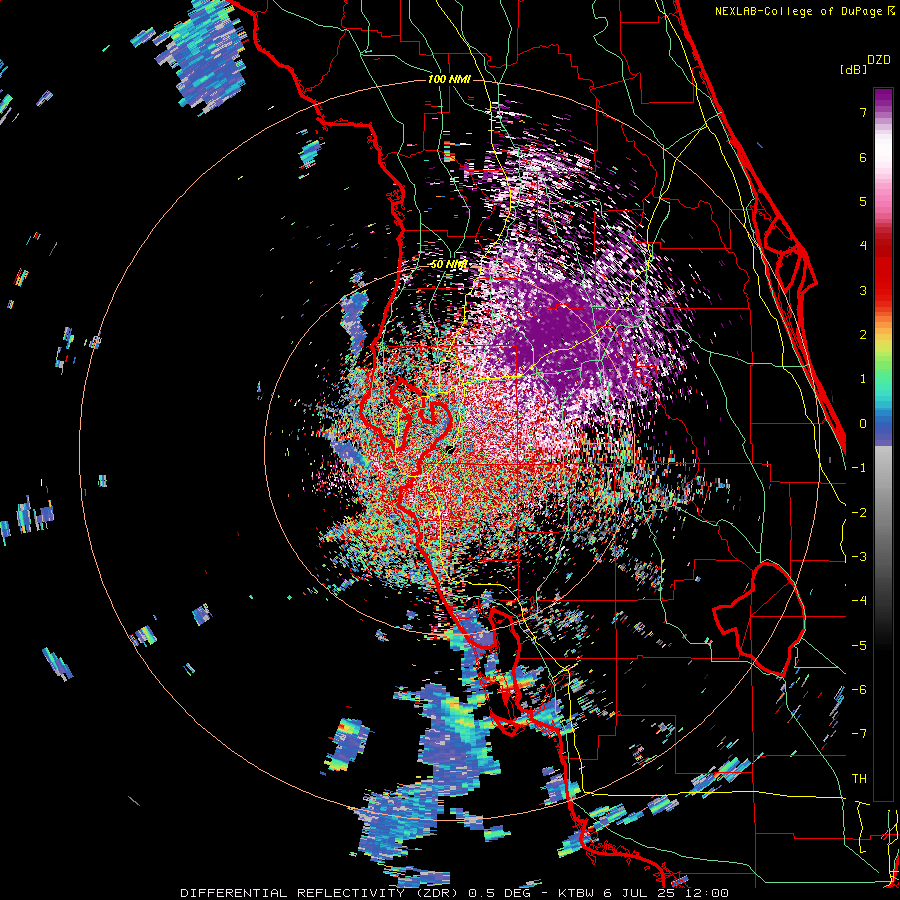
Task: Click the [dB] units label
Action: coord(854,69)
